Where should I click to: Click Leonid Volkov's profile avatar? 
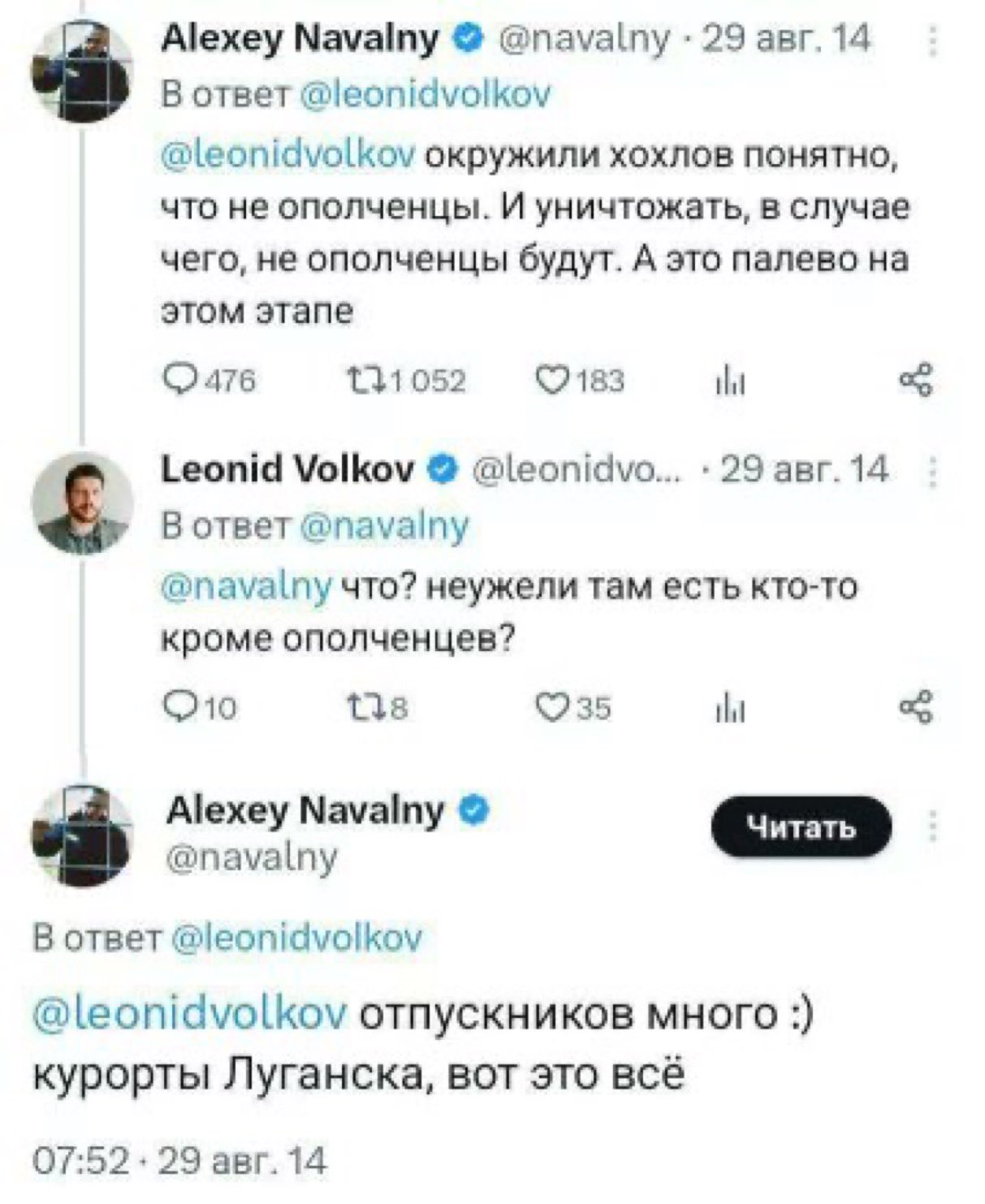(x=82, y=504)
